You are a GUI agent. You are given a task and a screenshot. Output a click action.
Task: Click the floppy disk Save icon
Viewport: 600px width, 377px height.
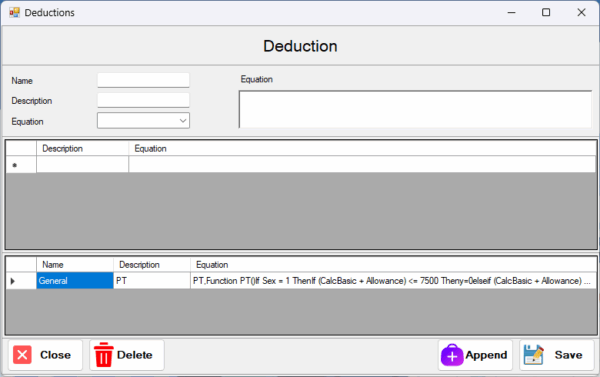(x=533, y=355)
